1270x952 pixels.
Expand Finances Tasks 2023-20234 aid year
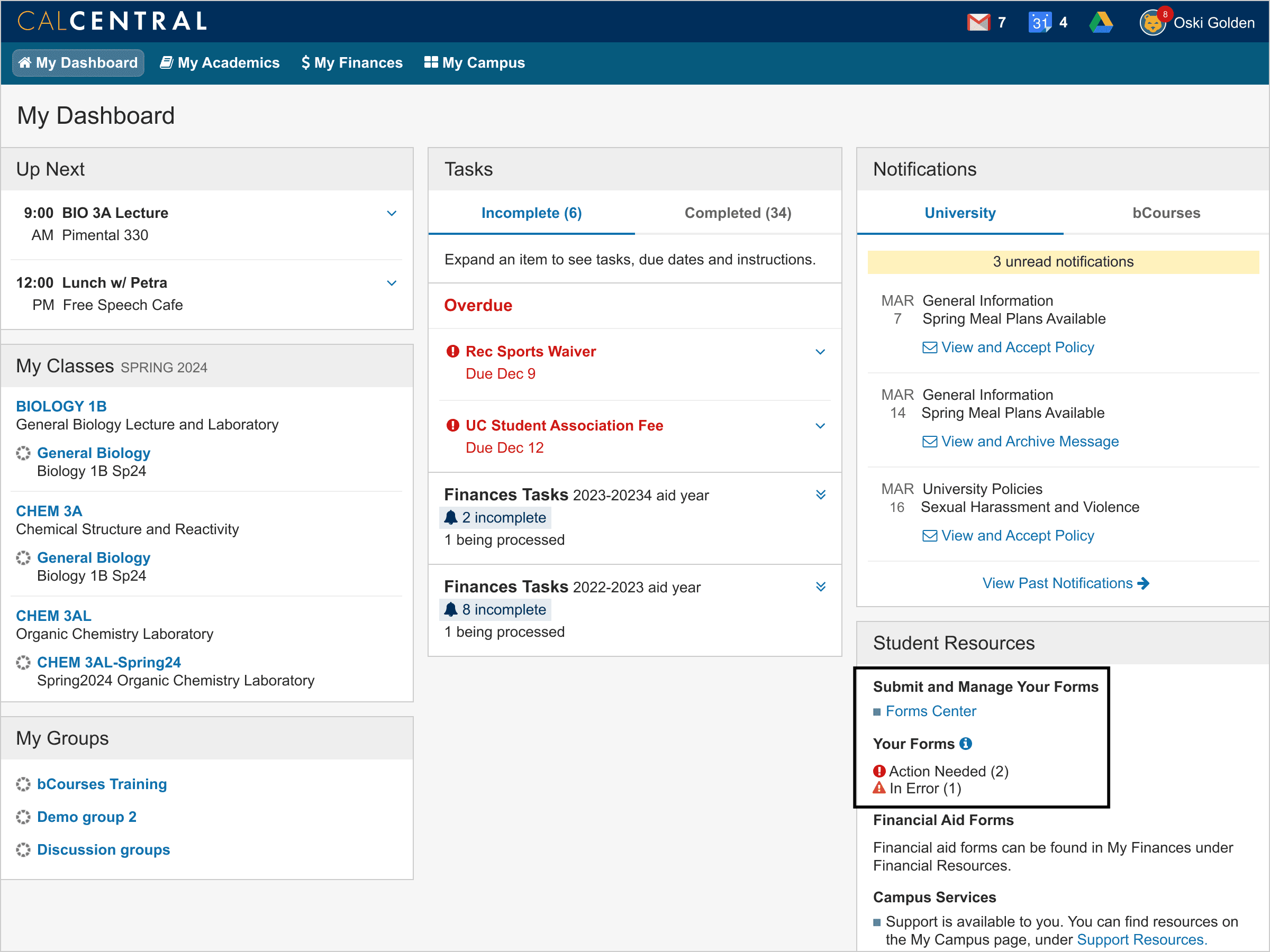pyautogui.click(x=820, y=495)
